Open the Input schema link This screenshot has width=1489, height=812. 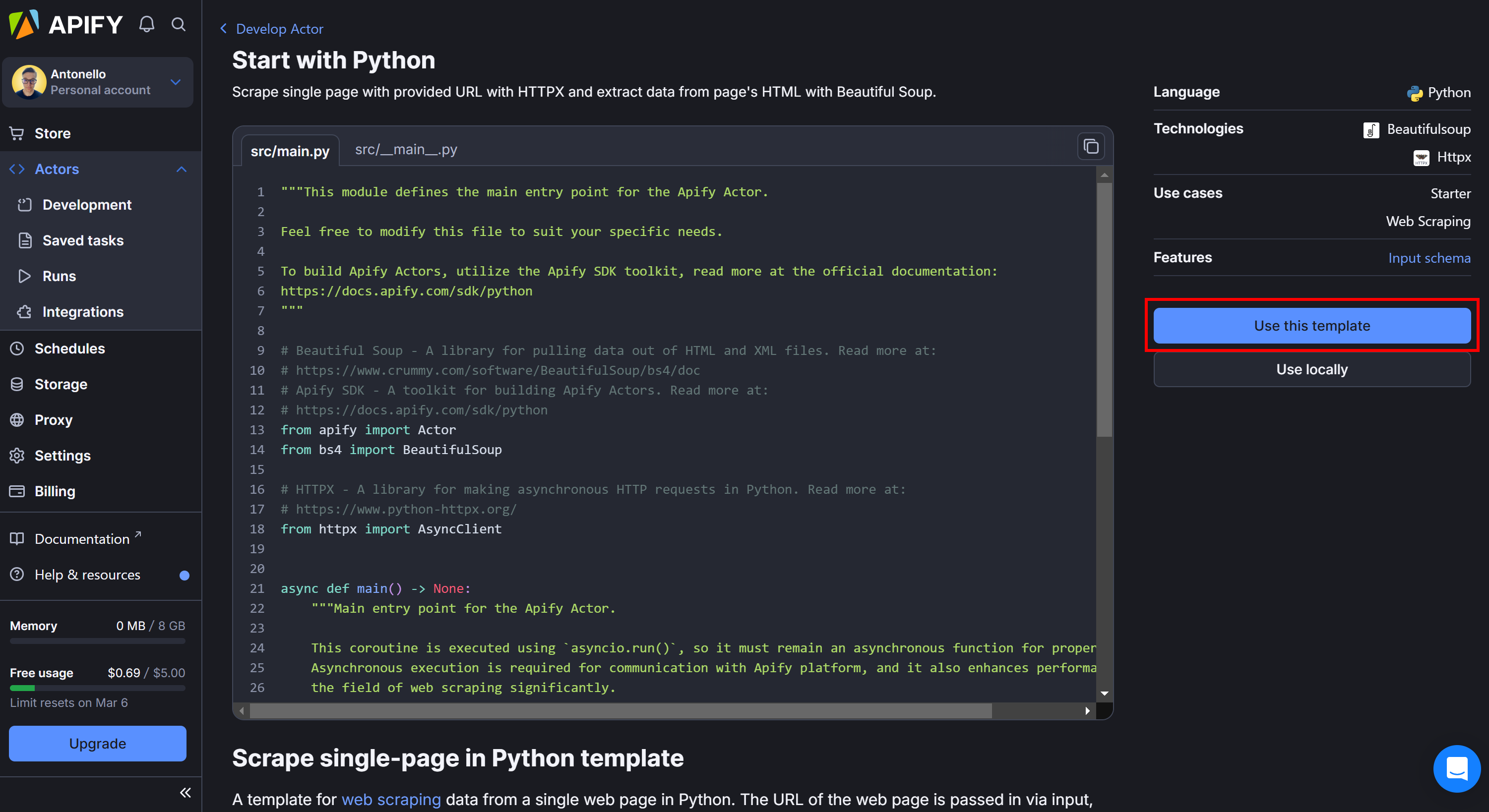coord(1429,258)
